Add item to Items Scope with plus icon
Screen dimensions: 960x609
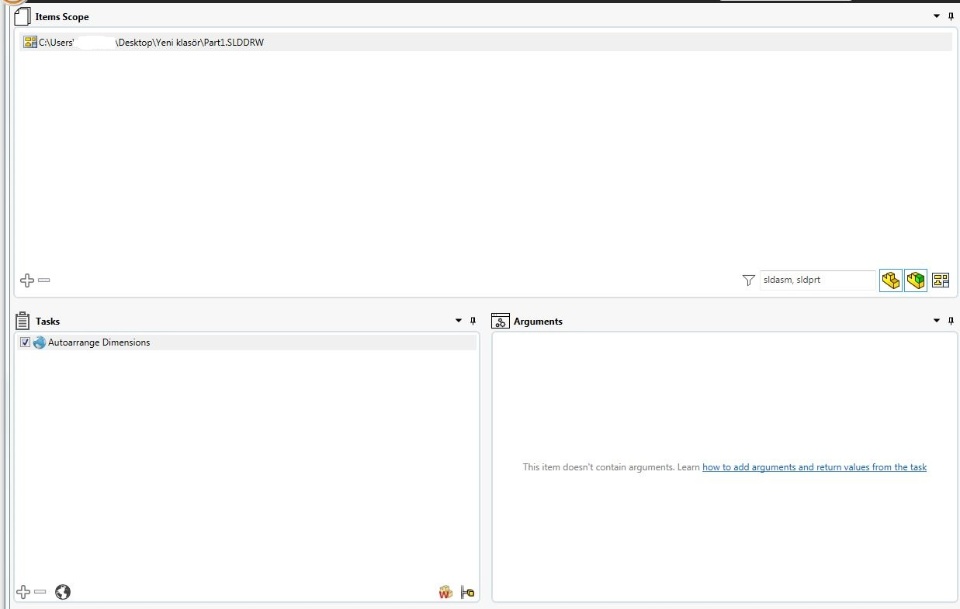click(x=27, y=280)
